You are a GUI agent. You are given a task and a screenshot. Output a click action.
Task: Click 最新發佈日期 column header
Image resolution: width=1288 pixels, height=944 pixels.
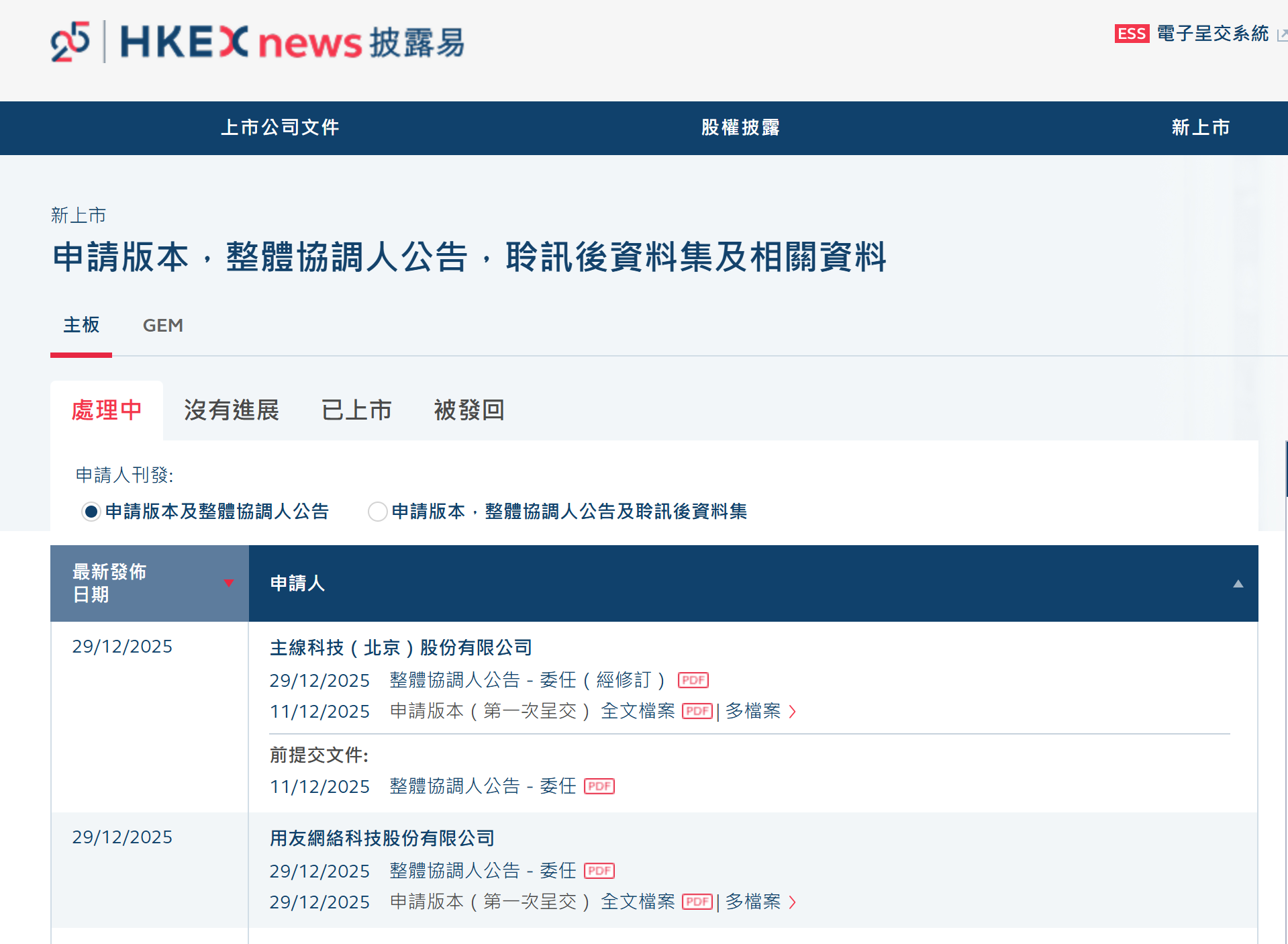pos(150,583)
